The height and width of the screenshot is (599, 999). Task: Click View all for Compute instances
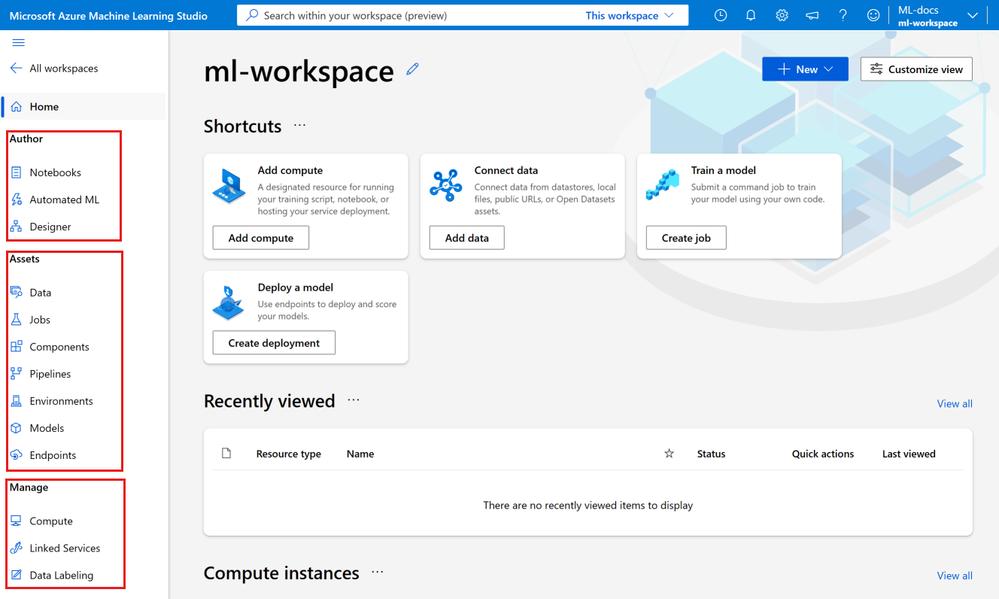954,575
